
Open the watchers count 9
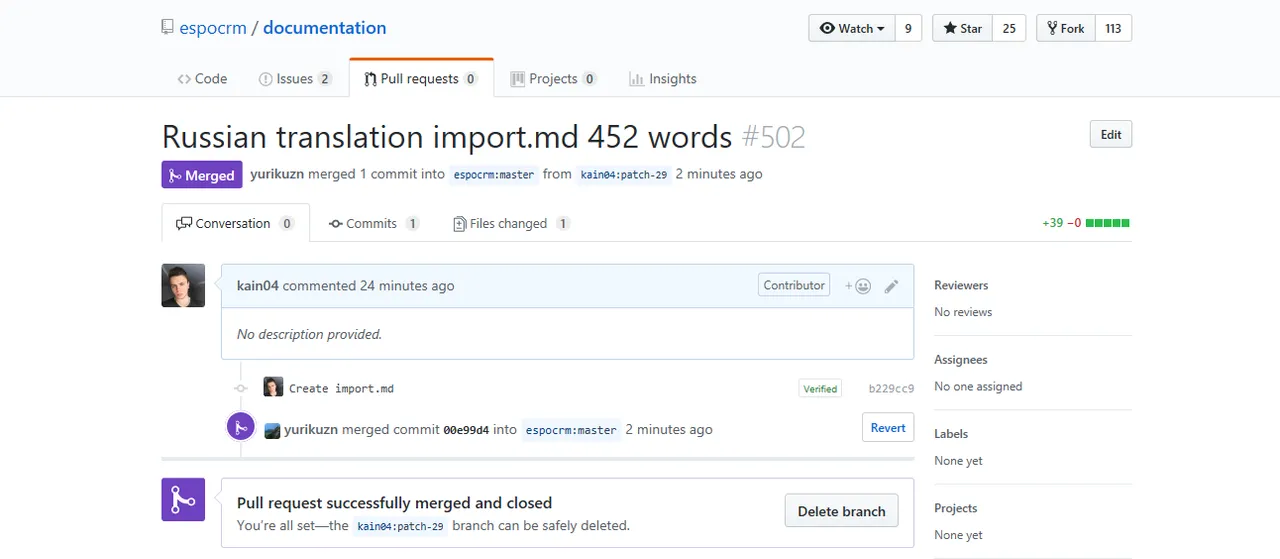(x=908, y=28)
